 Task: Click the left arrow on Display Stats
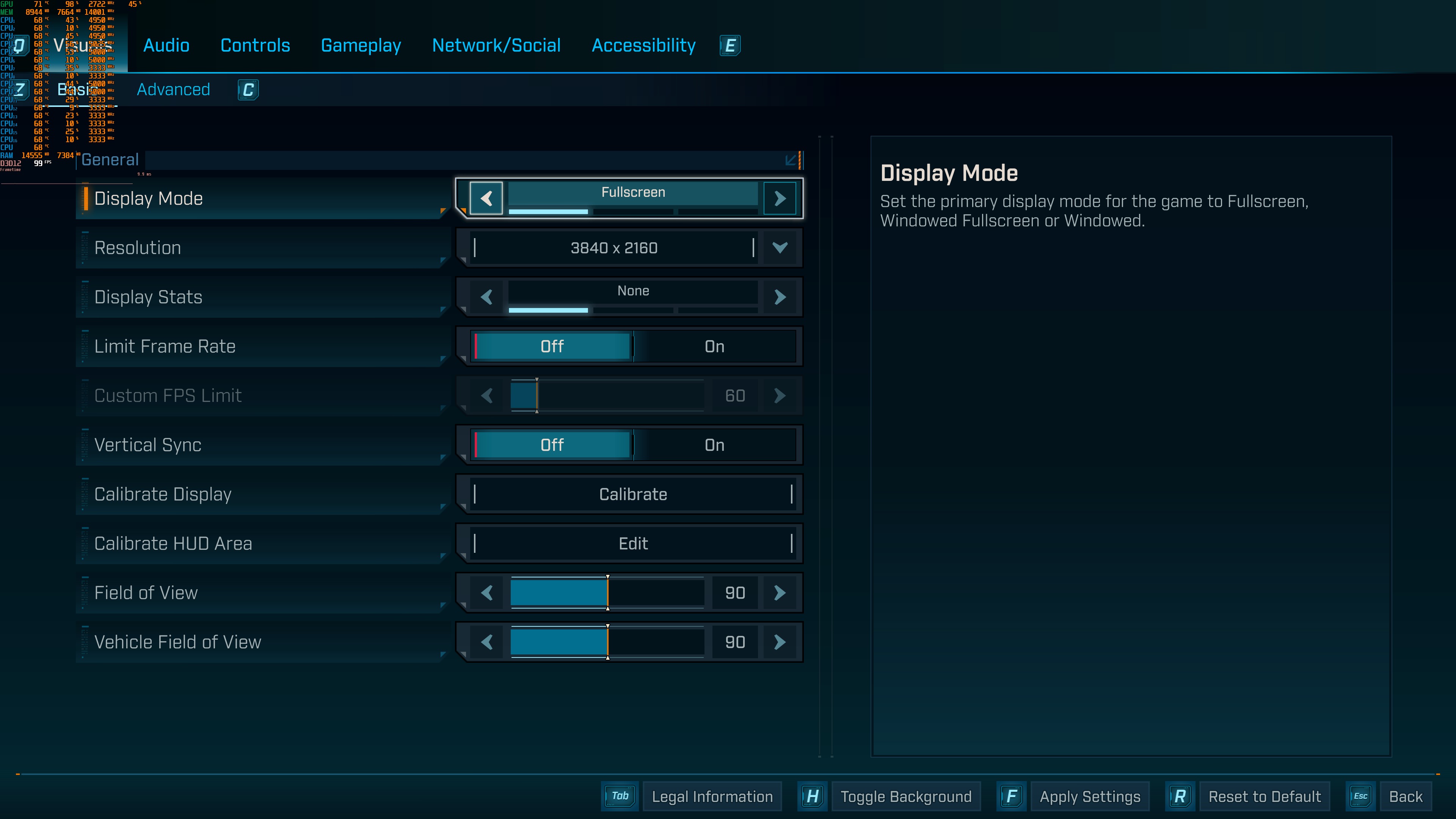(x=486, y=297)
